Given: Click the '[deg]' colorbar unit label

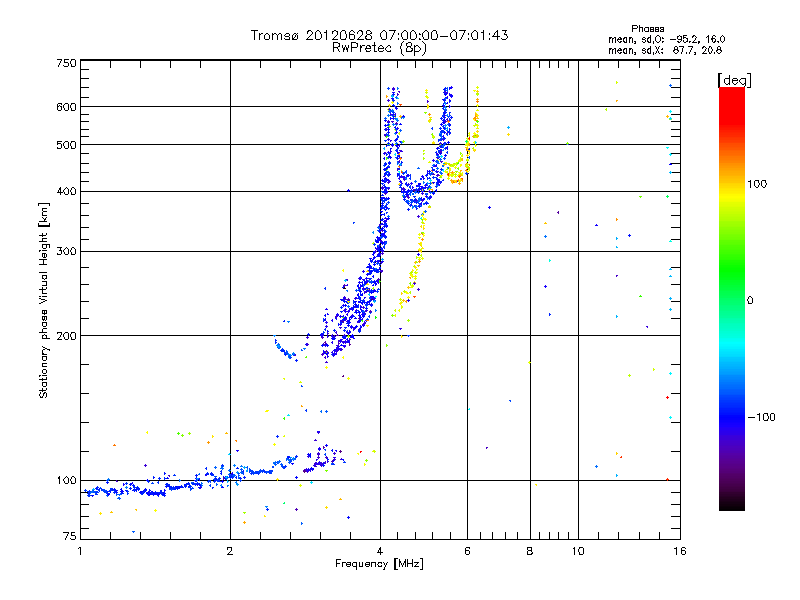Looking at the screenshot, I should point(734,80).
